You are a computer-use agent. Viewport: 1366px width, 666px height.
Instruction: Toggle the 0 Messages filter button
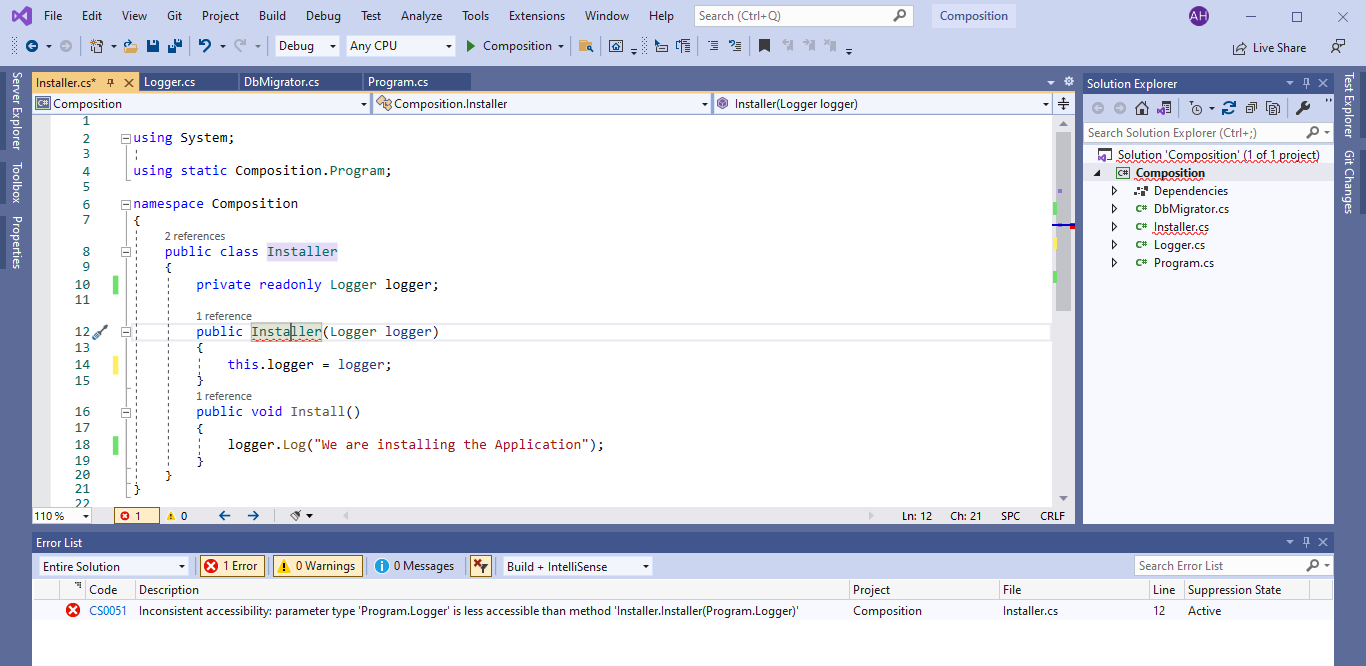[415, 566]
